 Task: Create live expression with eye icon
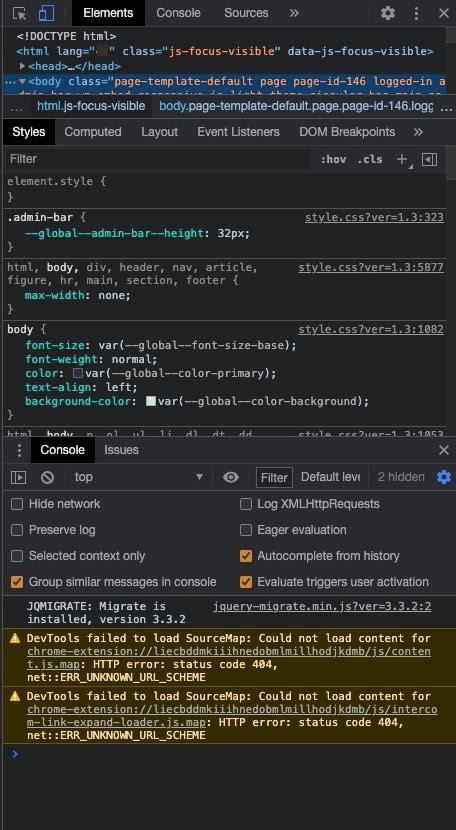230,477
